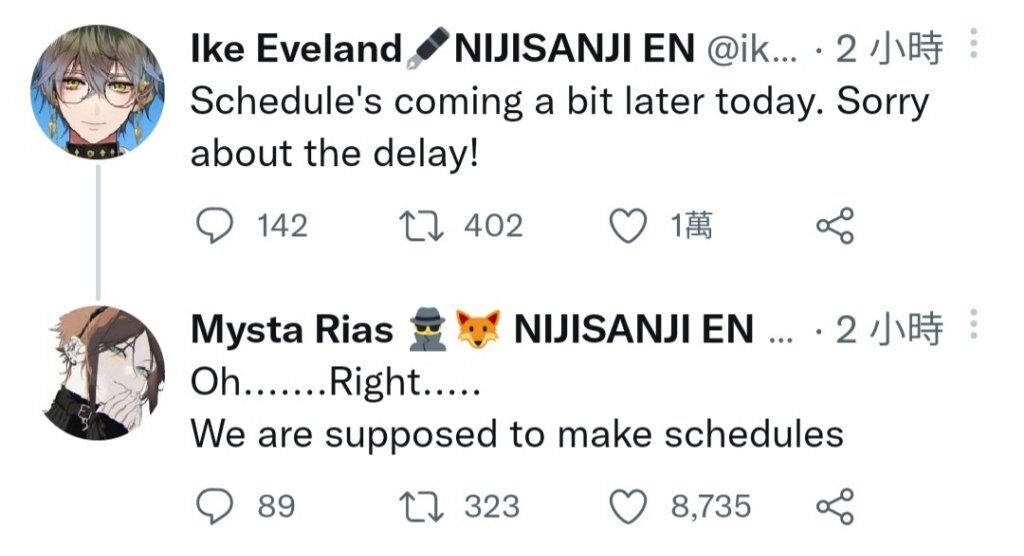Open more options on Mysta Rias's tweet

pyautogui.click(x=973, y=324)
